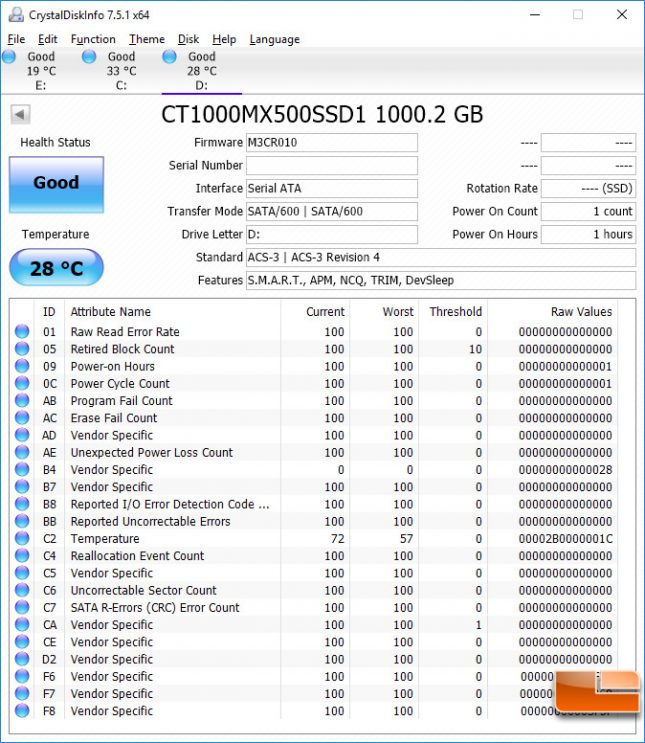Click the Threshold column header
645x743 pixels.
[x=455, y=312]
